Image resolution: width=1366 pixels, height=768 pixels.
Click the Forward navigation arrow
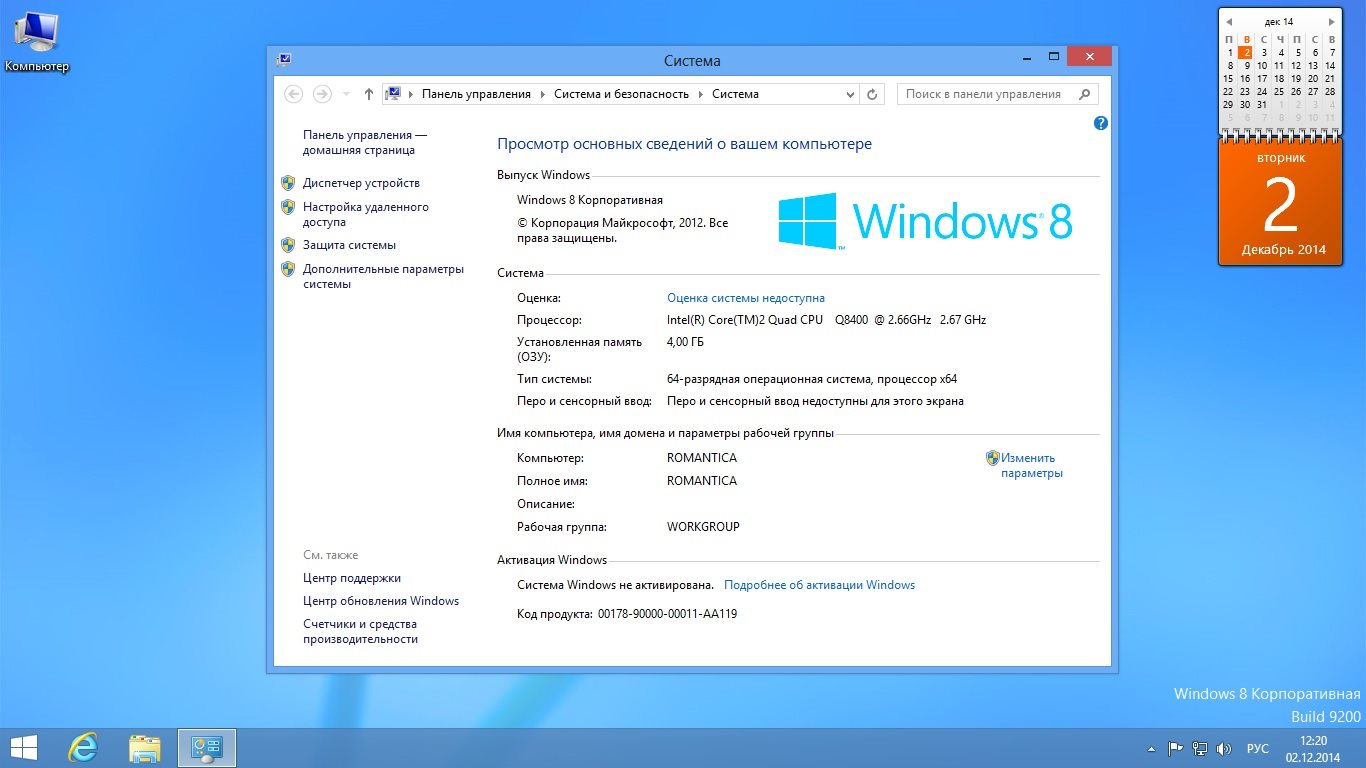pos(322,94)
